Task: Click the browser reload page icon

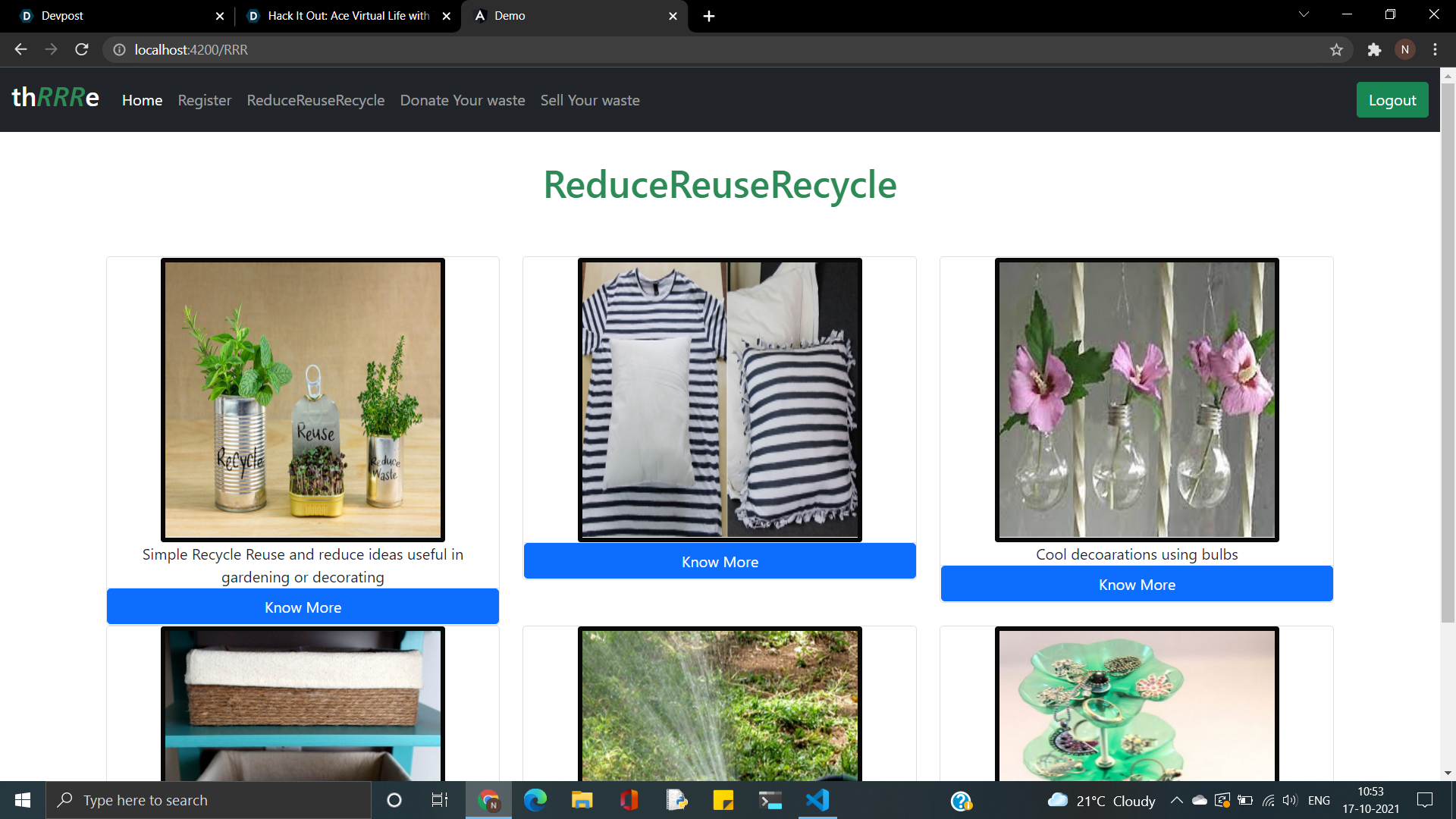Action: pyautogui.click(x=82, y=49)
